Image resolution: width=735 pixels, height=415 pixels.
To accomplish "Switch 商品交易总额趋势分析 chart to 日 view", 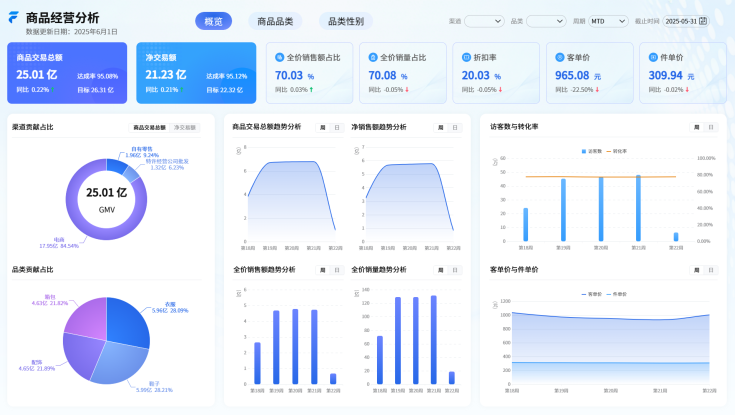I will pyautogui.click(x=336, y=128).
